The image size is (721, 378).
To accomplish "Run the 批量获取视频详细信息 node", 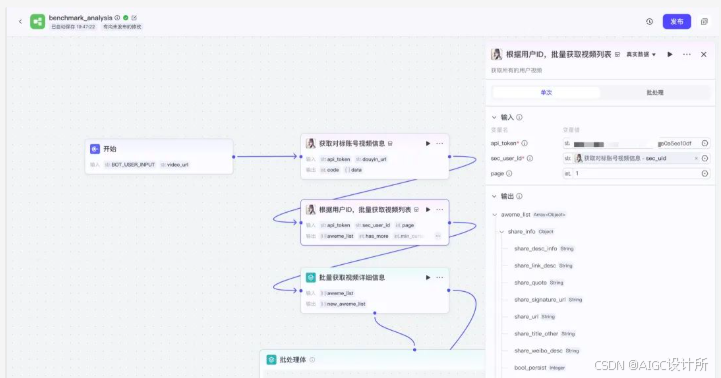I will click(428, 277).
